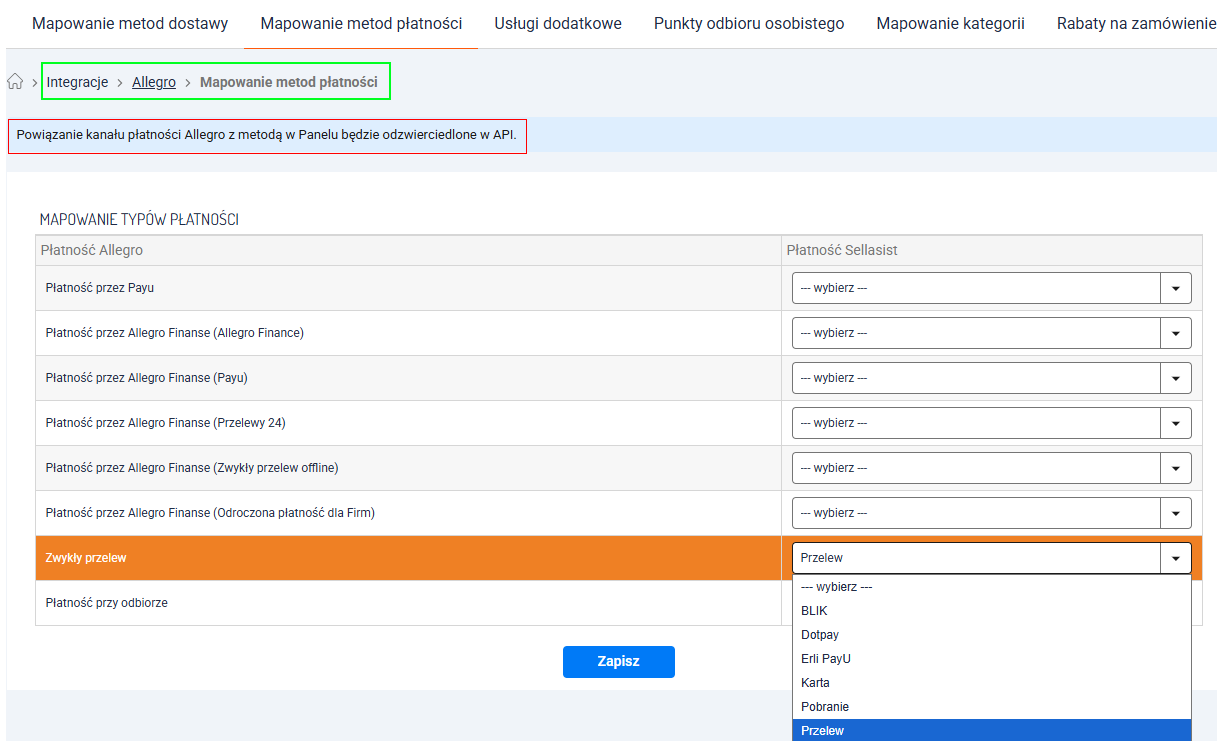Choose '--- wybierz ---' option in open list

992,587
